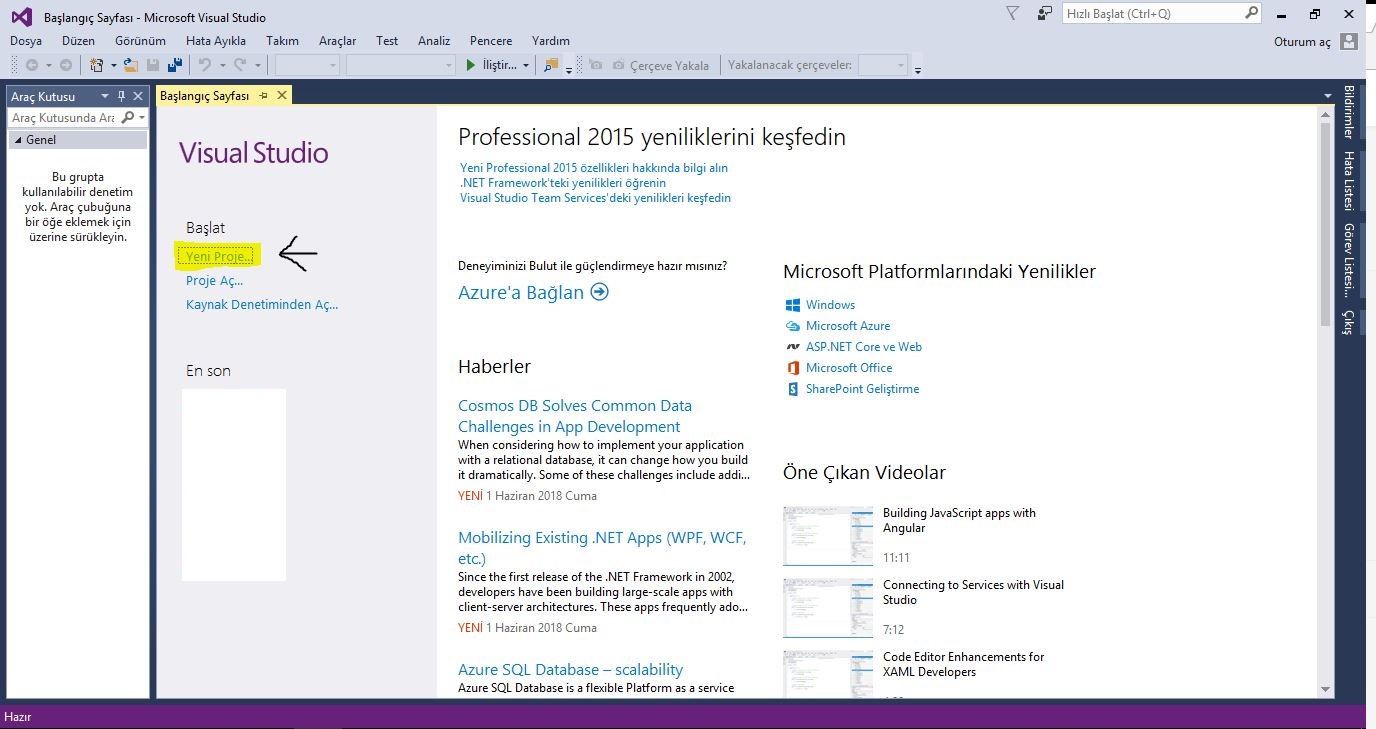The width and height of the screenshot is (1376, 729).
Task: Click the Navigate Forward arrow icon
Action: tap(66, 65)
